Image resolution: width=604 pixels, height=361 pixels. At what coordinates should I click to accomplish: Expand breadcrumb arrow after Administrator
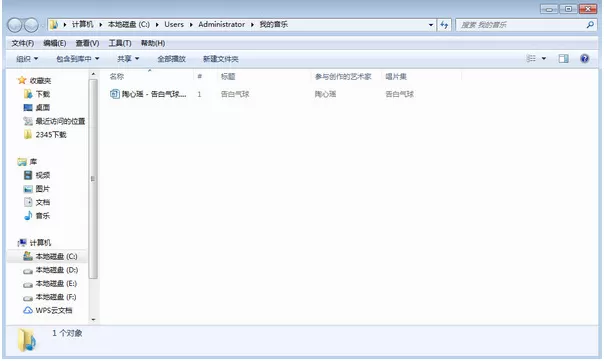[x=252, y=25]
